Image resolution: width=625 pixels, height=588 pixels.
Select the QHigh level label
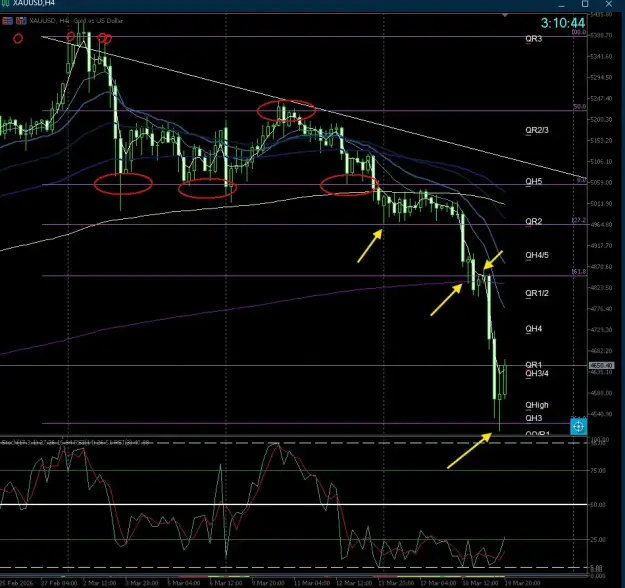pyautogui.click(x=537, y=405)
